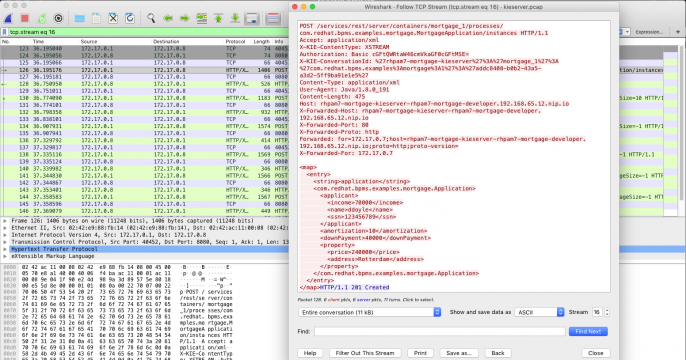Click the Back button
Screen dimensions: 686x360
coord(497,353)
